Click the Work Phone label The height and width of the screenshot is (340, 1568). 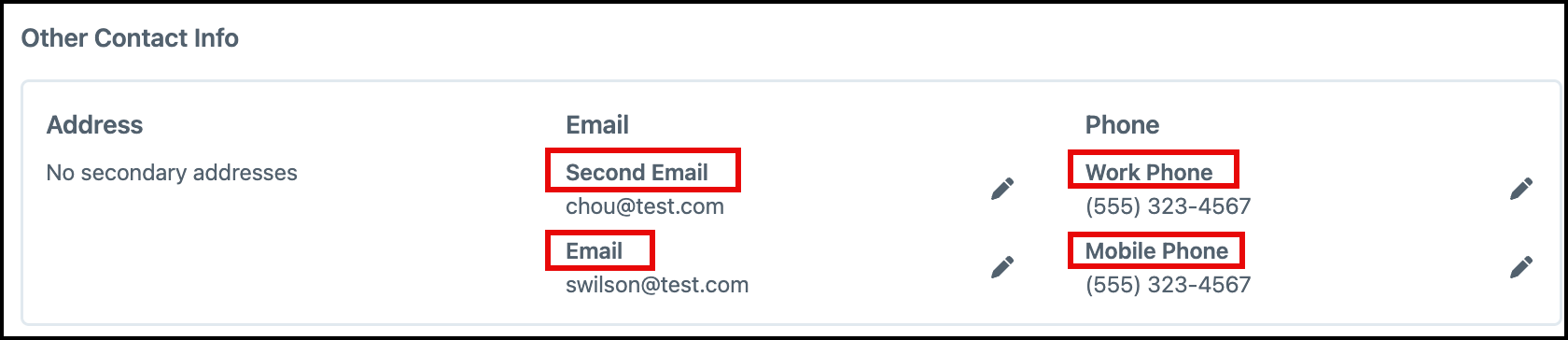(1149, 173)
